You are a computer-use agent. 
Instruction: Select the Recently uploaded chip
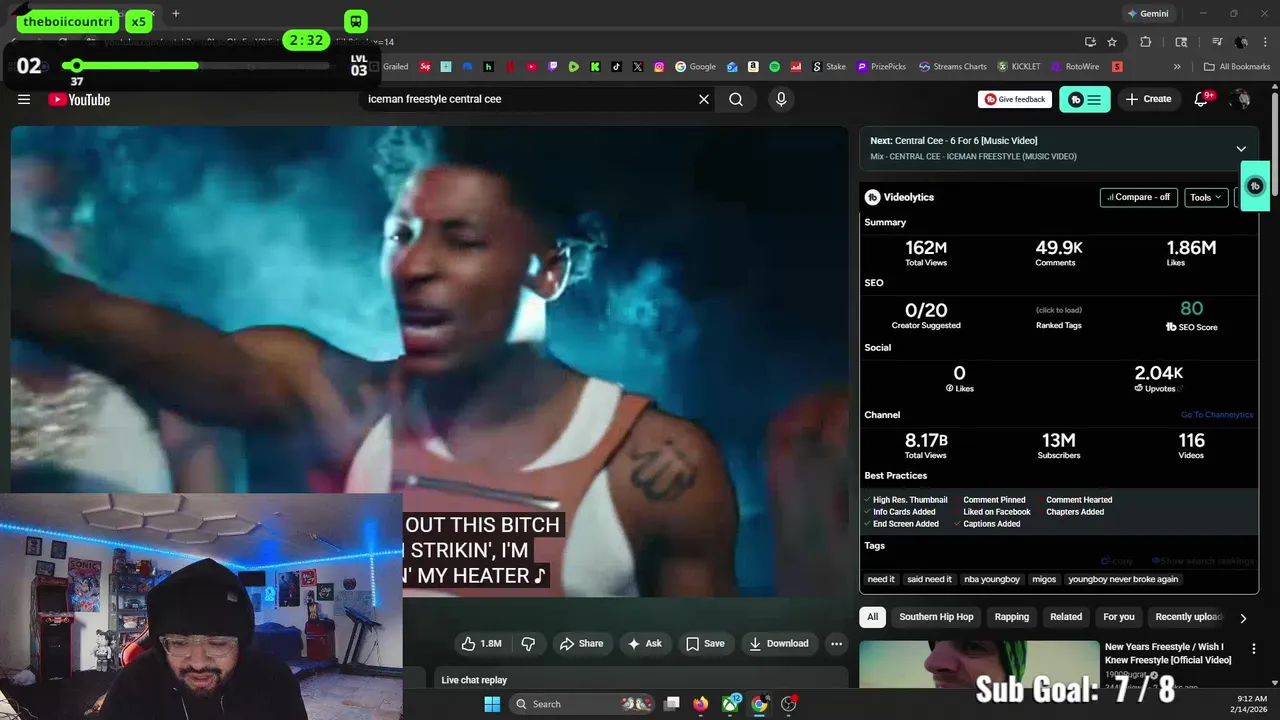[1189, 617]
